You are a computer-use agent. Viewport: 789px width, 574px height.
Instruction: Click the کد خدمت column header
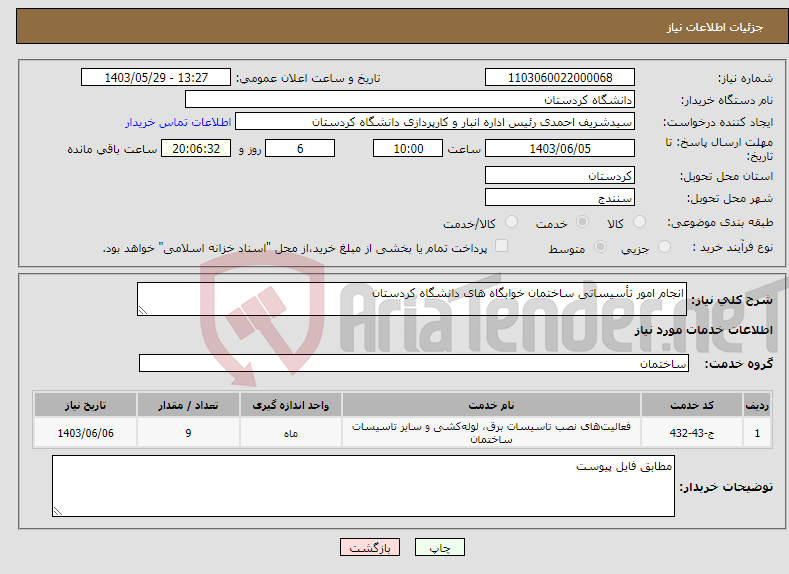pyautogui.click(x=692, y=405)
